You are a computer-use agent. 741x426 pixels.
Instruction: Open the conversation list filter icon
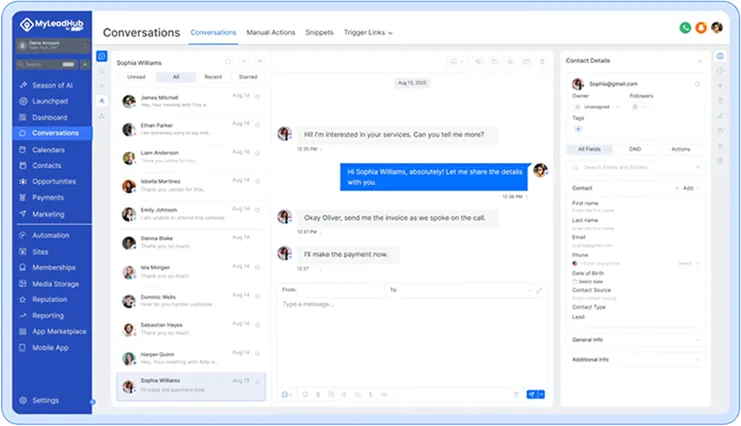(244, 61)
